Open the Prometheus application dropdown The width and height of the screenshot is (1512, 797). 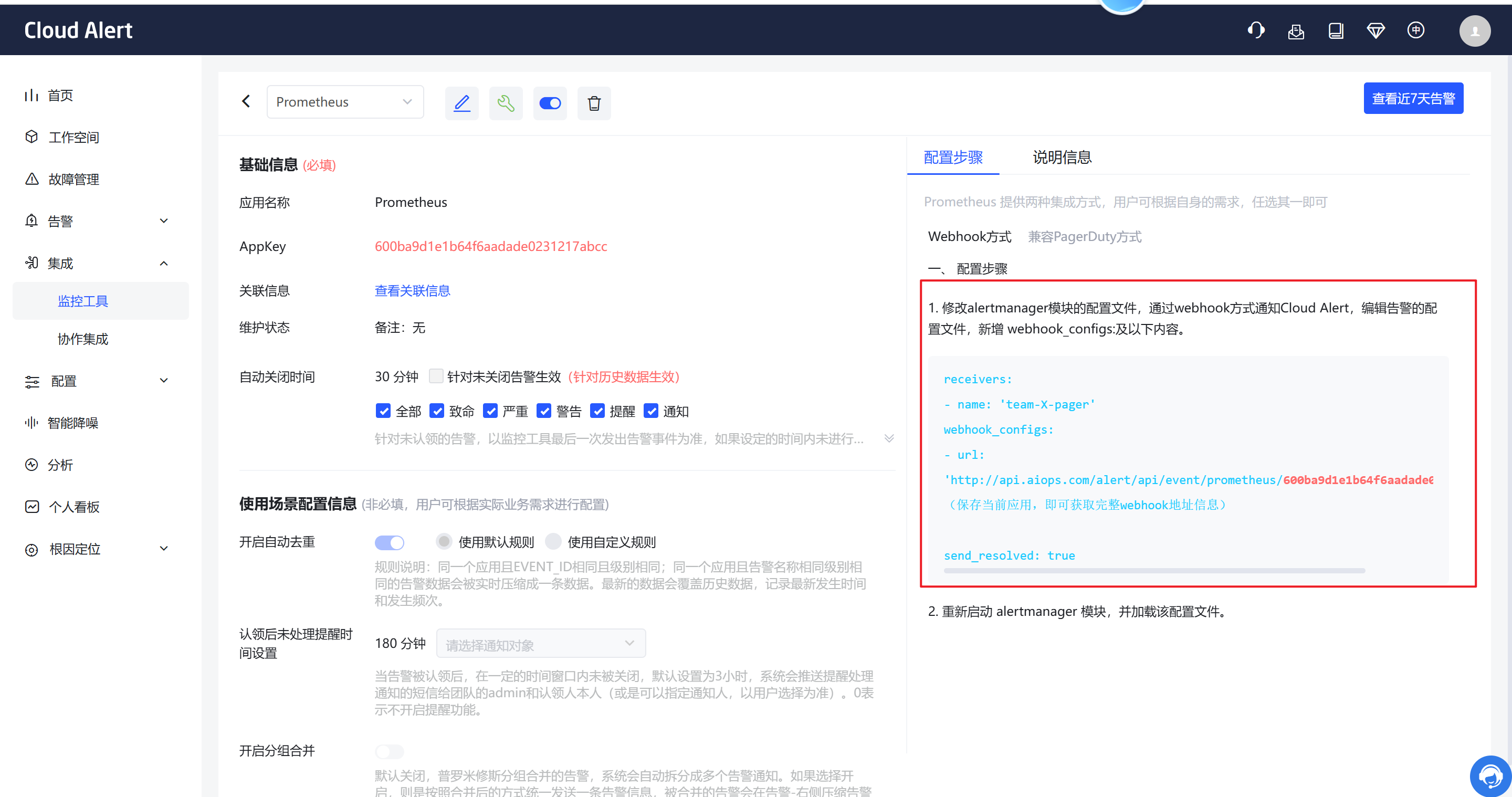coord(345,101)
